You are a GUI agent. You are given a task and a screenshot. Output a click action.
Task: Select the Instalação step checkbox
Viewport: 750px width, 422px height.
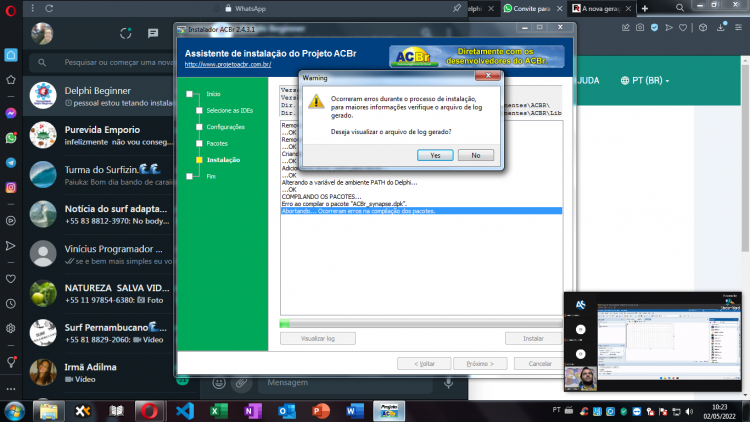[199, 160]
